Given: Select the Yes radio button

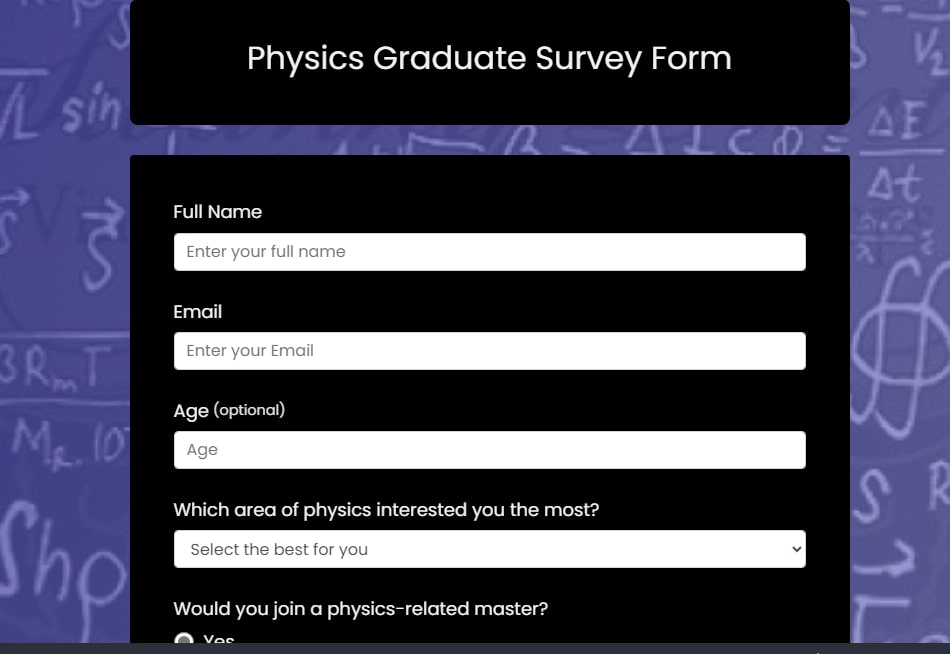Looking at the screenshot, I should [184, 641].
